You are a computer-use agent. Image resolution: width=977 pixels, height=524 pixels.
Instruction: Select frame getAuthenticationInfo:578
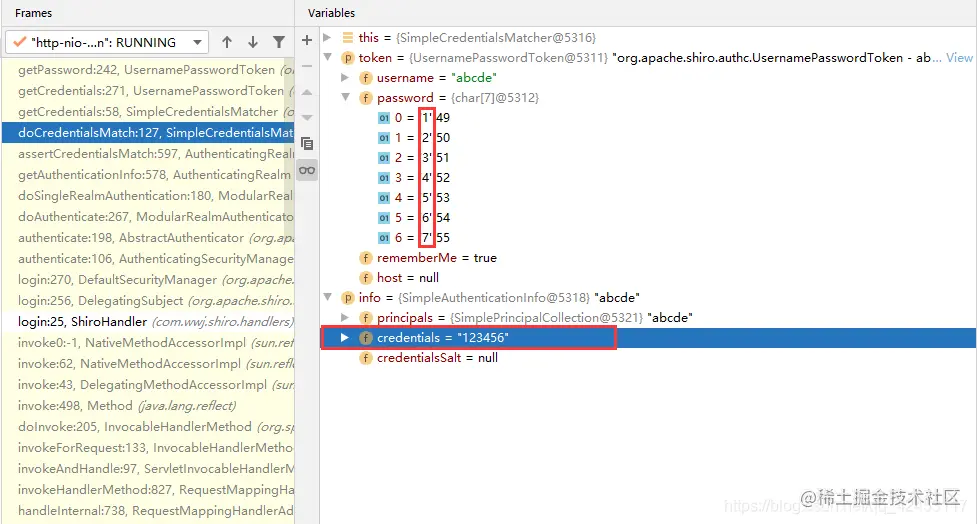(148, 174)
